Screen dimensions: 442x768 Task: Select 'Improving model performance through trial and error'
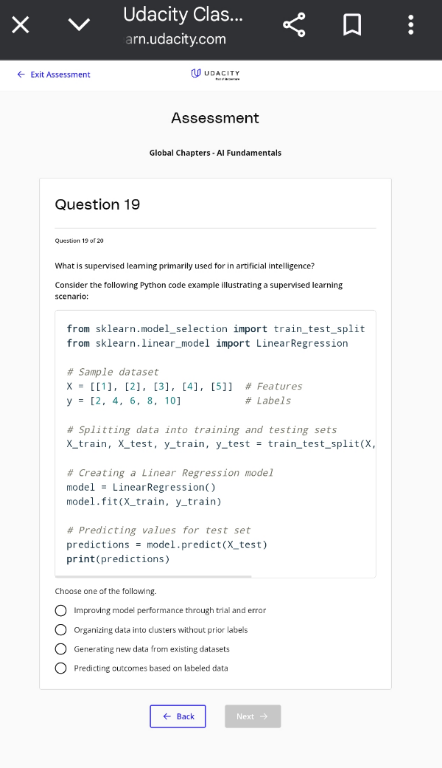(61, 610)
